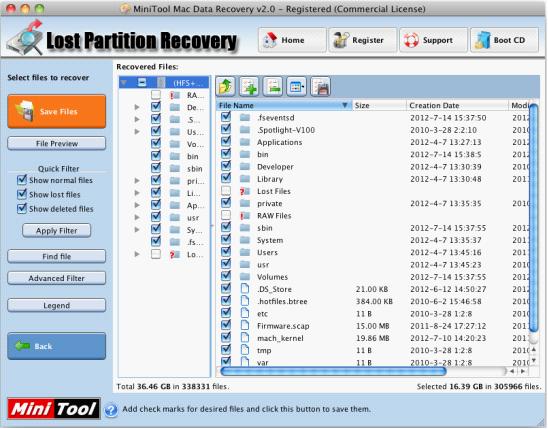Image resolution: width=548 pixels, height=429 pixels.
Task: Click the horizontal scrollbar thumb under file list
Action: (x=333, y=371)
